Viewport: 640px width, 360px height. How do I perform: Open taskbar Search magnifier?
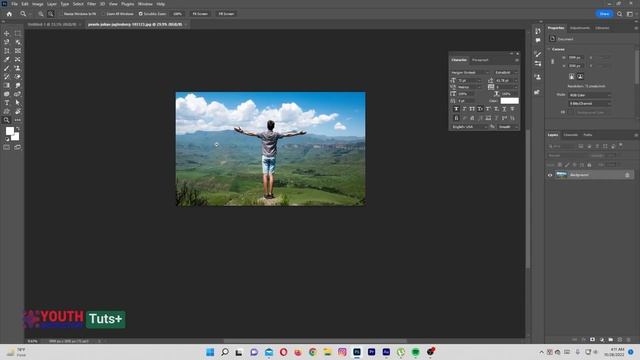pos(224,352)
